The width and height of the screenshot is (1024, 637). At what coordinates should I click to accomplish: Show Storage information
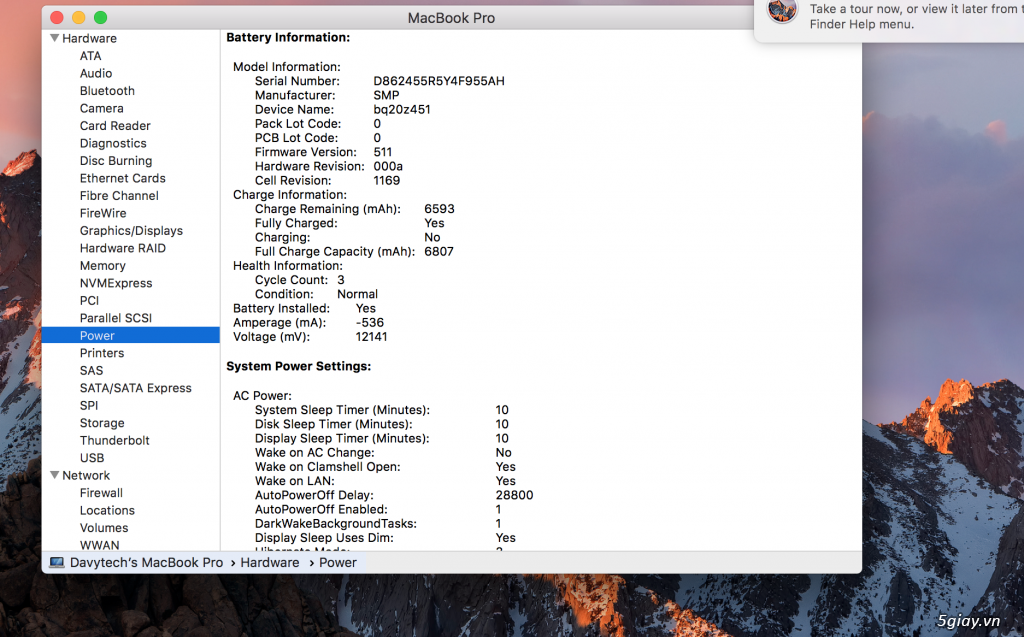coord(102,423)
